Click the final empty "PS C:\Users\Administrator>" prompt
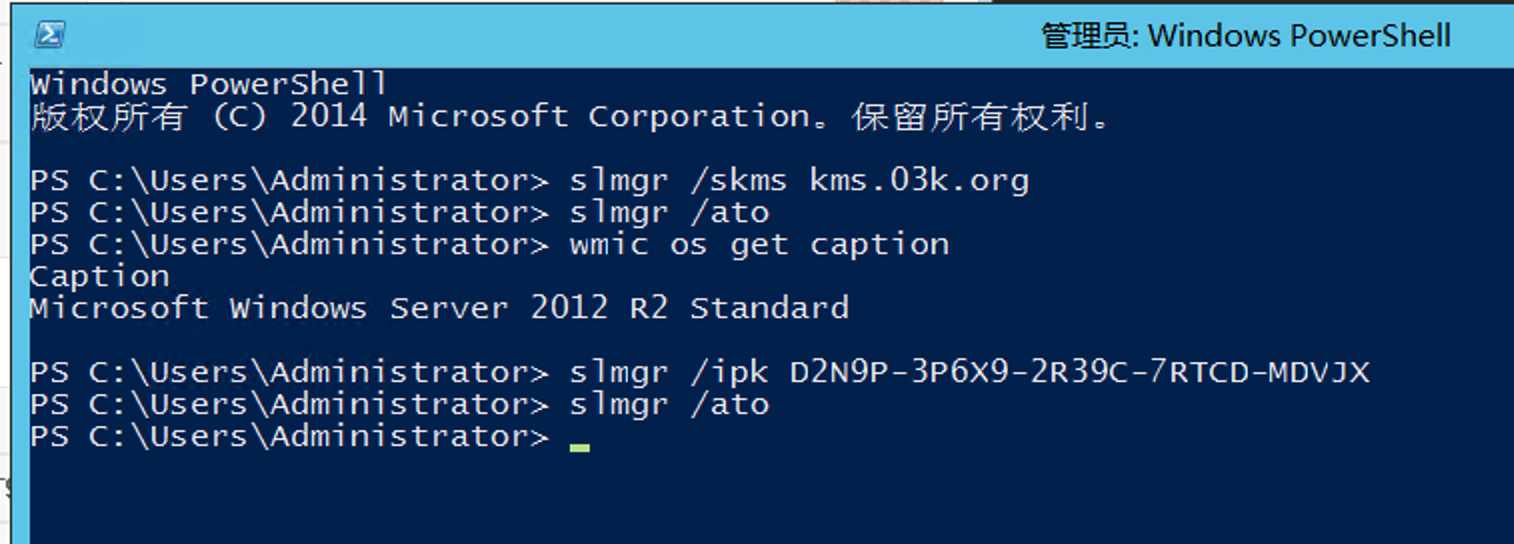Screen dimensions: 1514x544 pos(289,437)
